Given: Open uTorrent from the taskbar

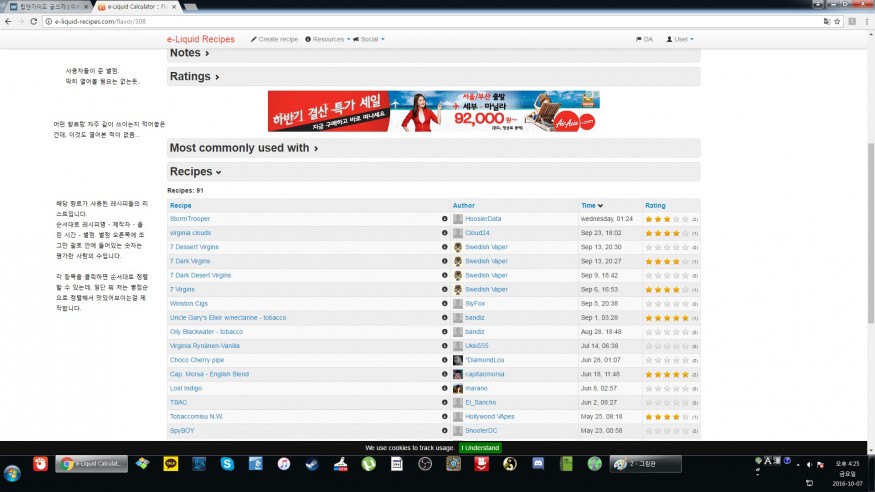Looking at the screenshot, I should pyautogui.click(x=368, y=464).
